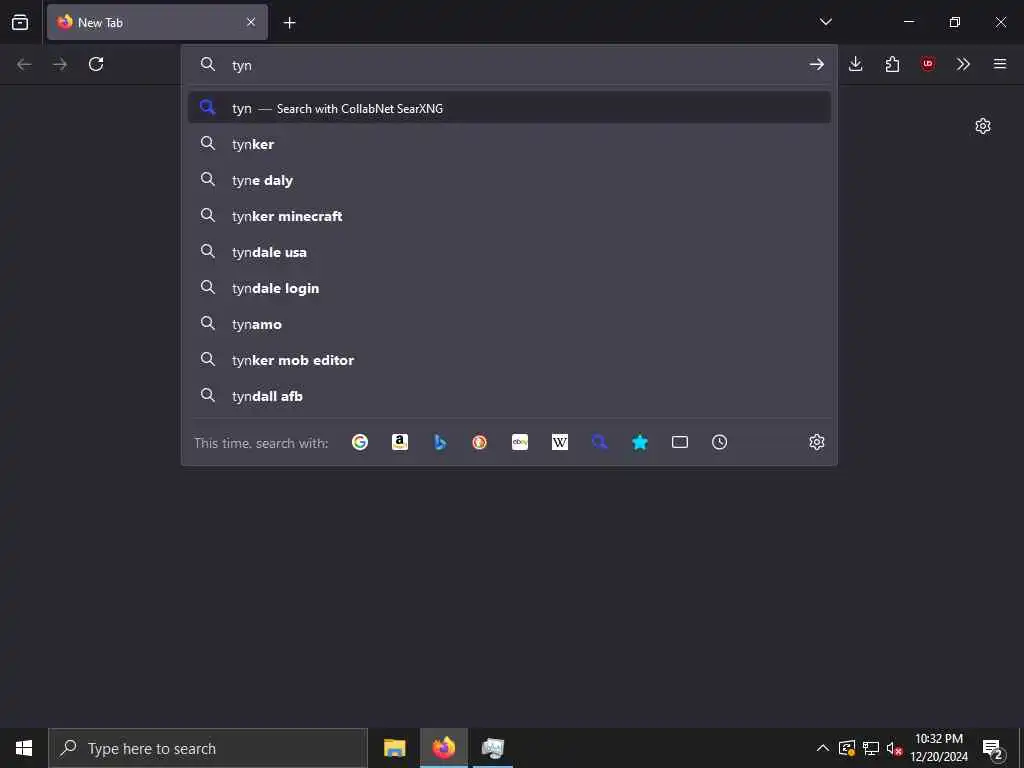
Task: Search open tabs via tab icon
Action: [x=680, y=442]
